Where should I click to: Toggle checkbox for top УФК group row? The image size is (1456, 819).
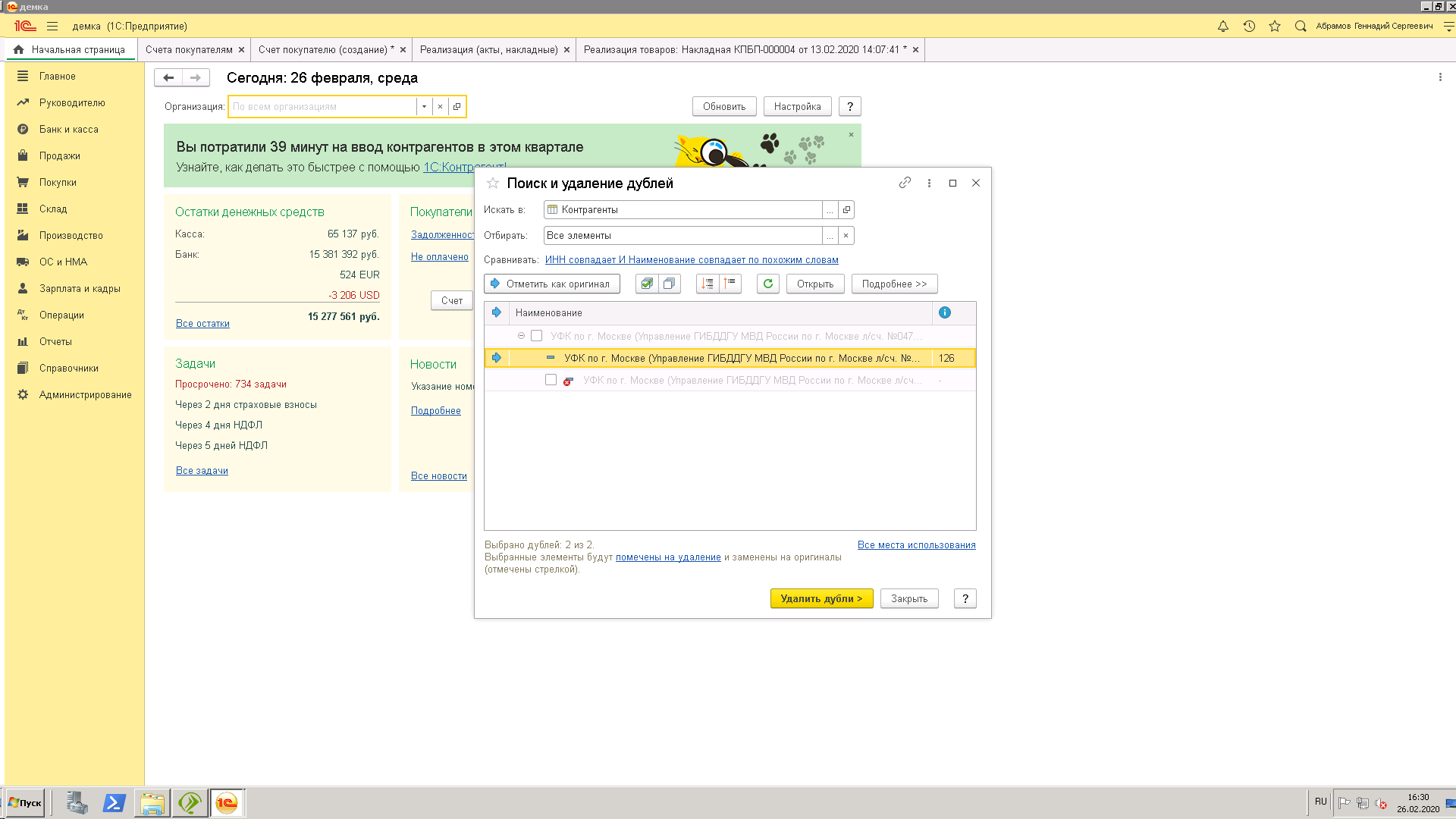point(537,336)
